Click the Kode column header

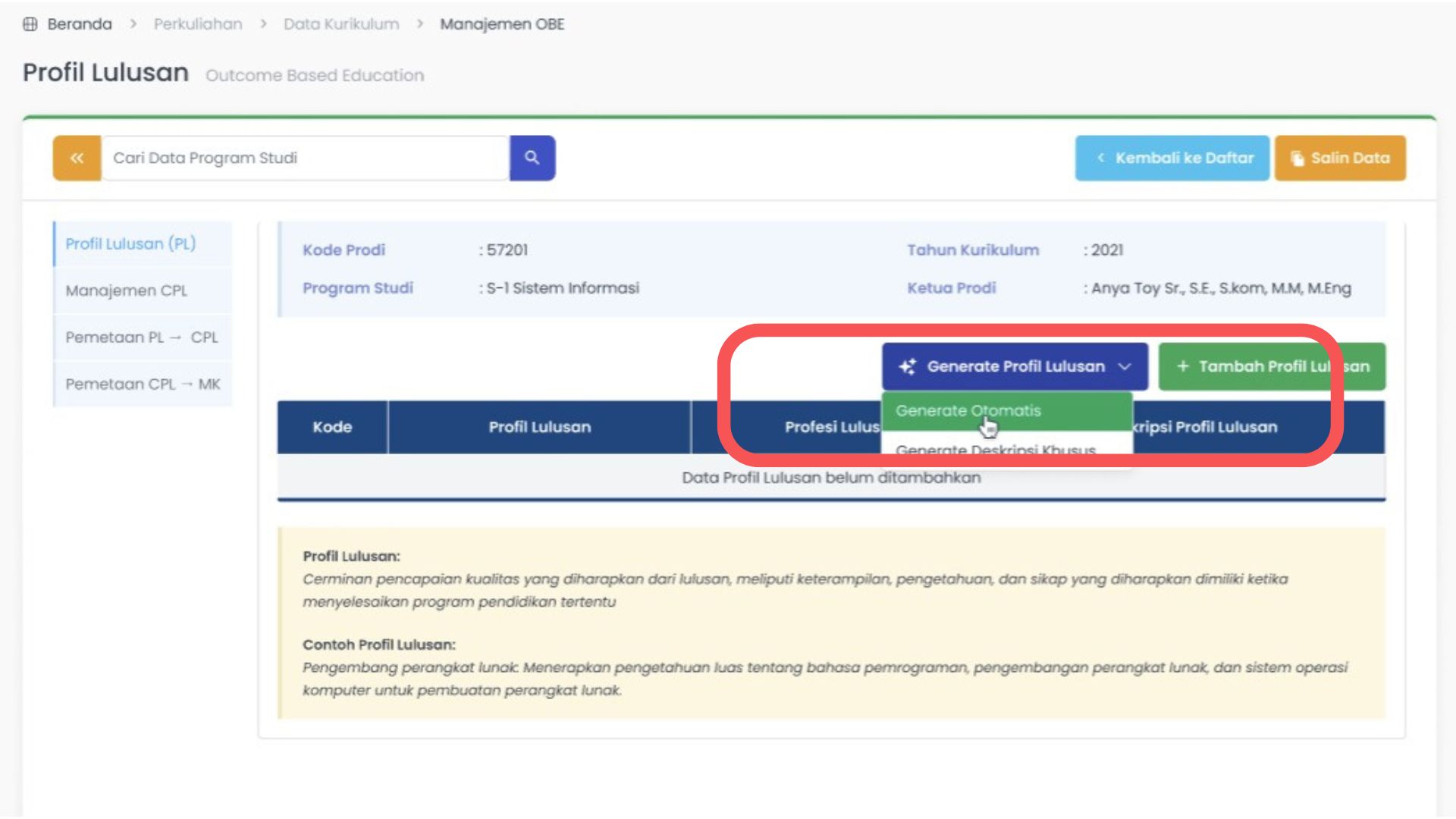pos(332,427)
